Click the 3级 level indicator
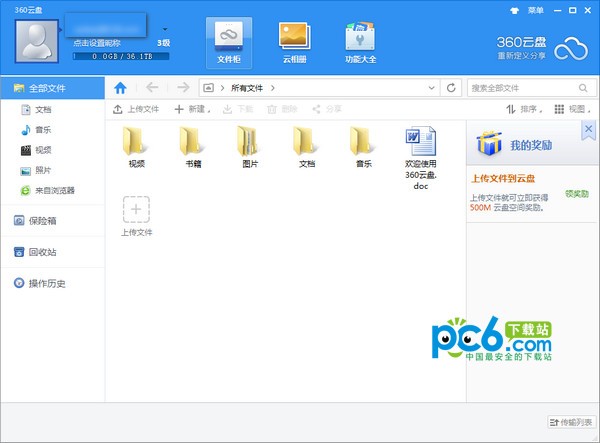The image size is (600, 443). [163, 43]
